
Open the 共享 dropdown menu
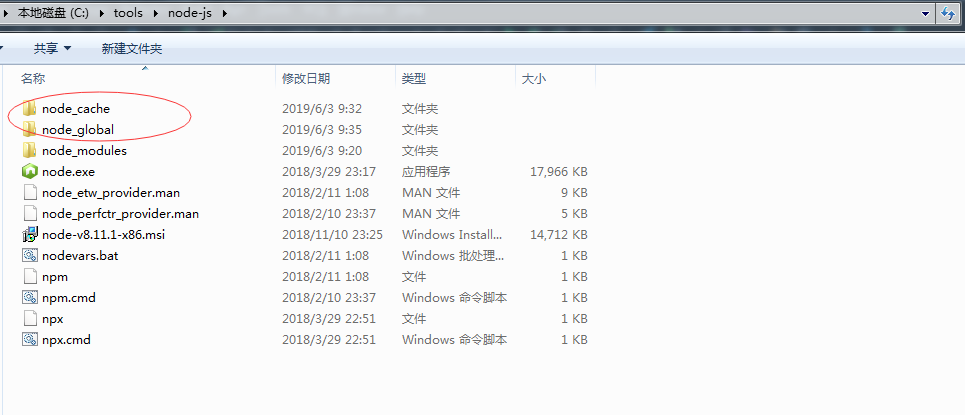coord(52,48)
